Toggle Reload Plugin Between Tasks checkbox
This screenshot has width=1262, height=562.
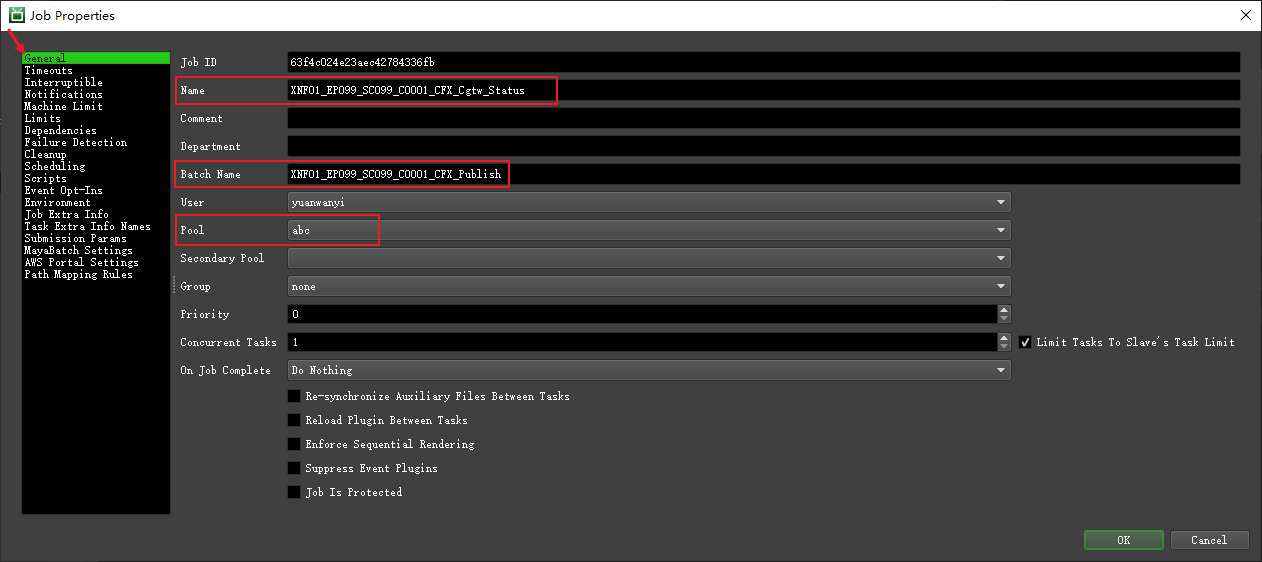coord(294,420)
